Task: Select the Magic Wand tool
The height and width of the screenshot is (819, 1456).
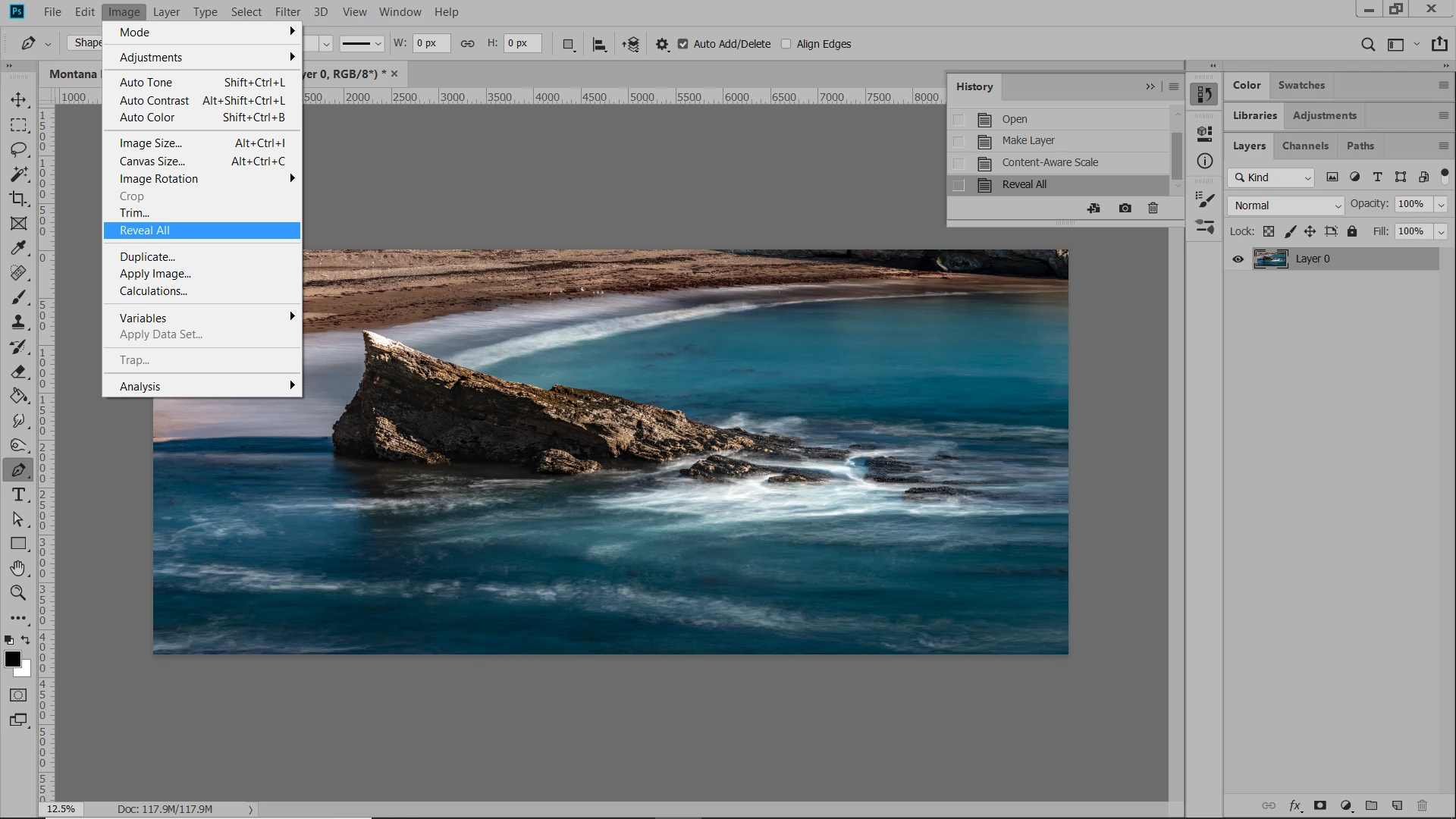Action: click(x=18, y=174)
